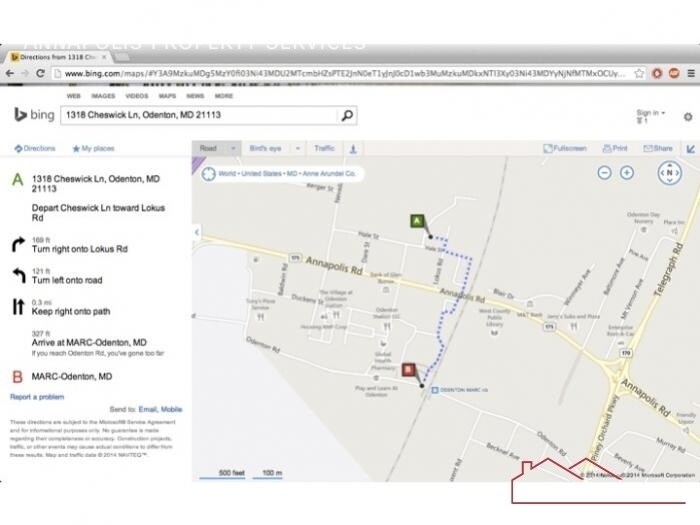Click the Report a problem link

pos(37,397)
